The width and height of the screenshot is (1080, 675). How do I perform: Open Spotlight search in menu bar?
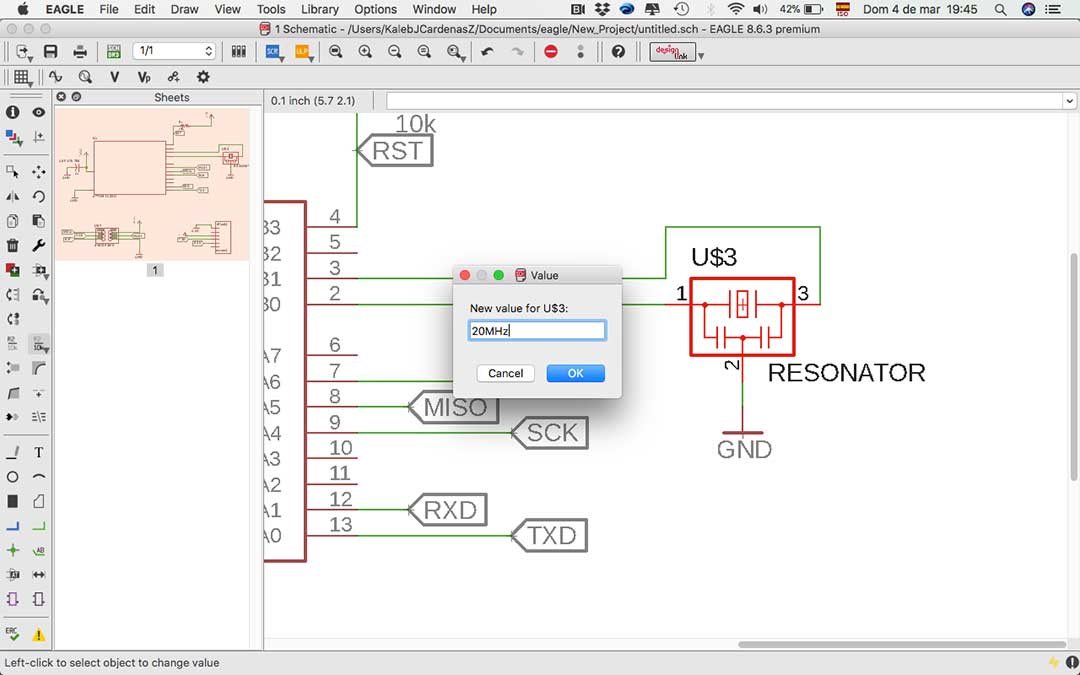1000,10
